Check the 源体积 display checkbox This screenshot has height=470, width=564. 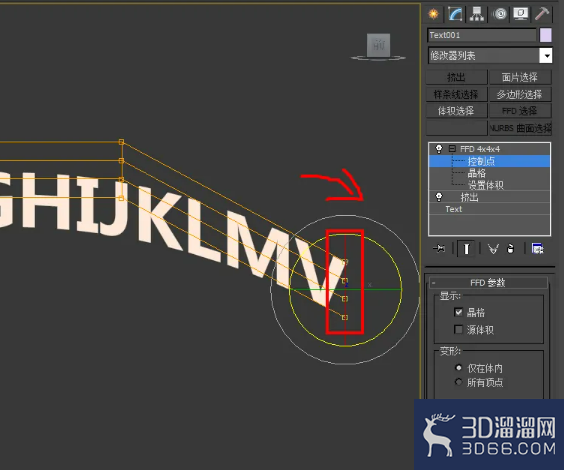[458, 329]
